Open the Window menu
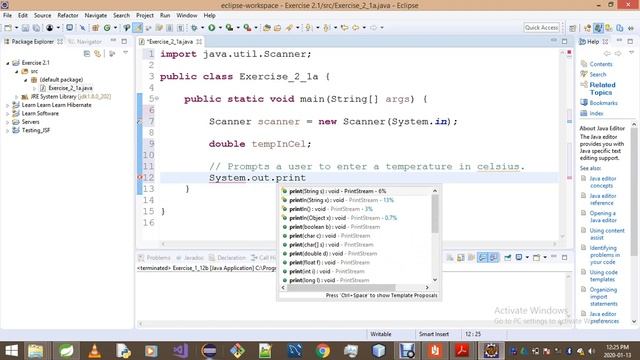The height and width of the screenshot is (360, 640). 187,16
